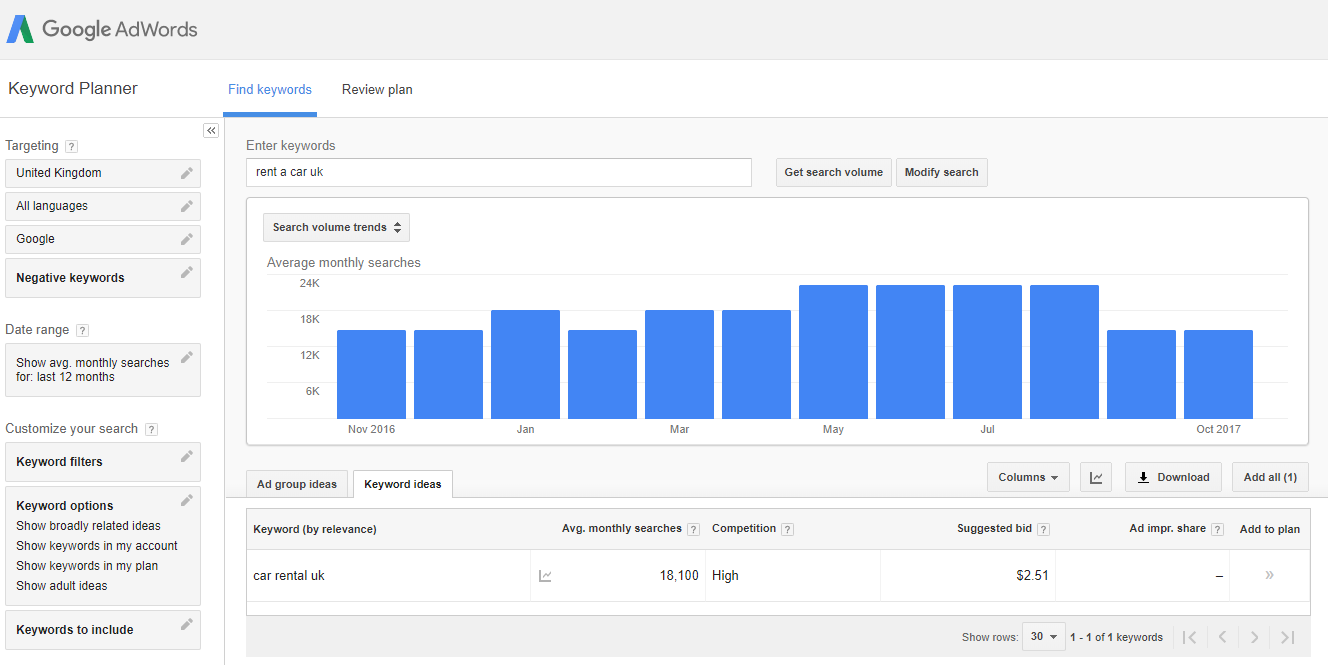
Task: Open help icon for Ad impr. share
Action: [x=1217, y=530]
